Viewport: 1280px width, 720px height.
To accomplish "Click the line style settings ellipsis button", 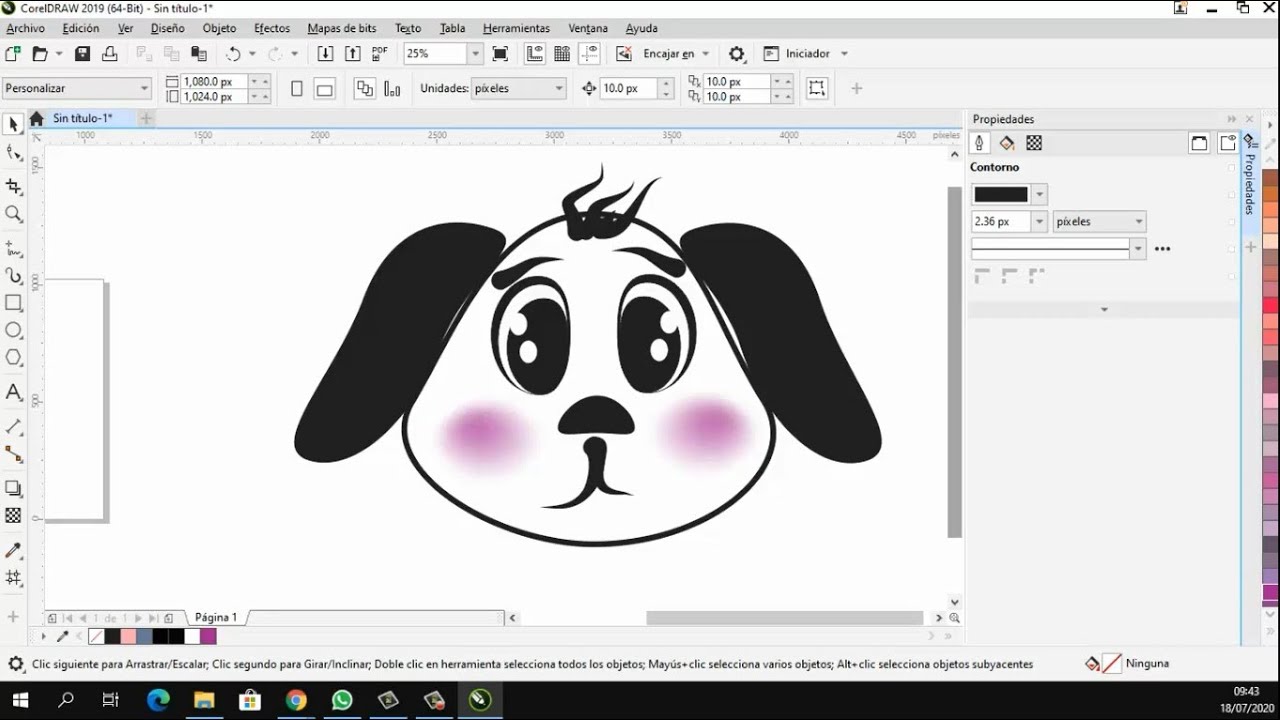I will [1162, 249].
